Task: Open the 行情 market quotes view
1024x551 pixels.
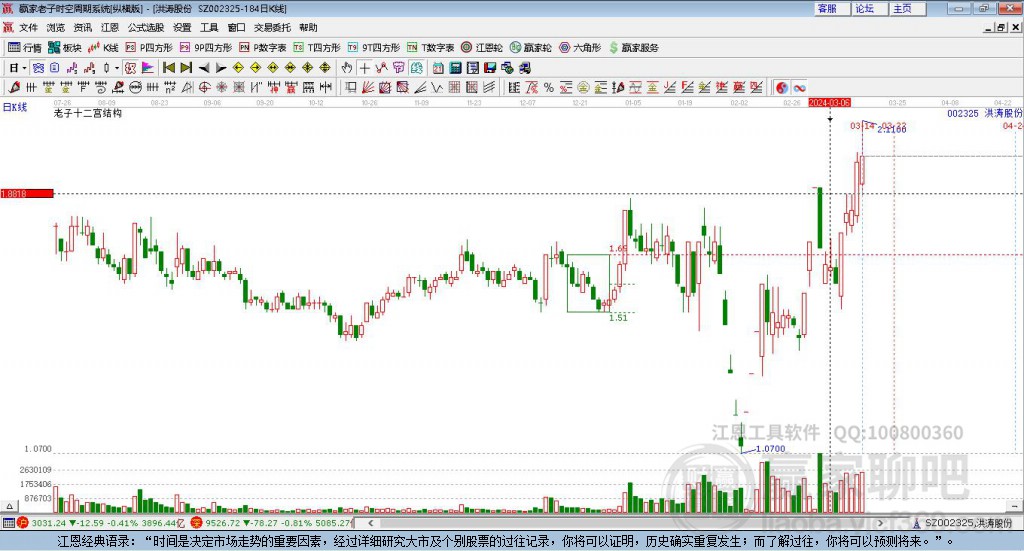Action: [x=25, y=48]
